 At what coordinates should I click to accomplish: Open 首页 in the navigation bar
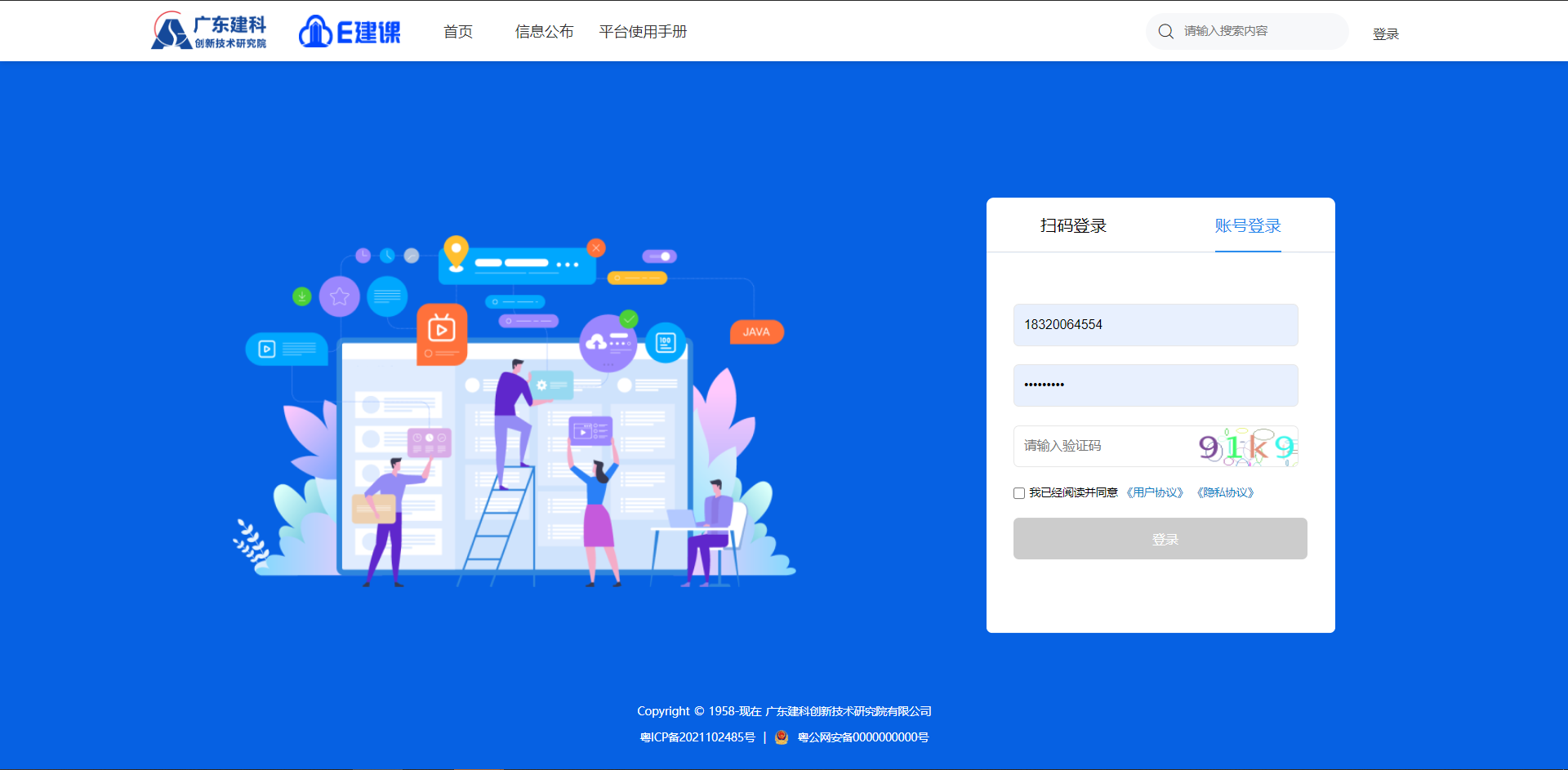[457, 32]
